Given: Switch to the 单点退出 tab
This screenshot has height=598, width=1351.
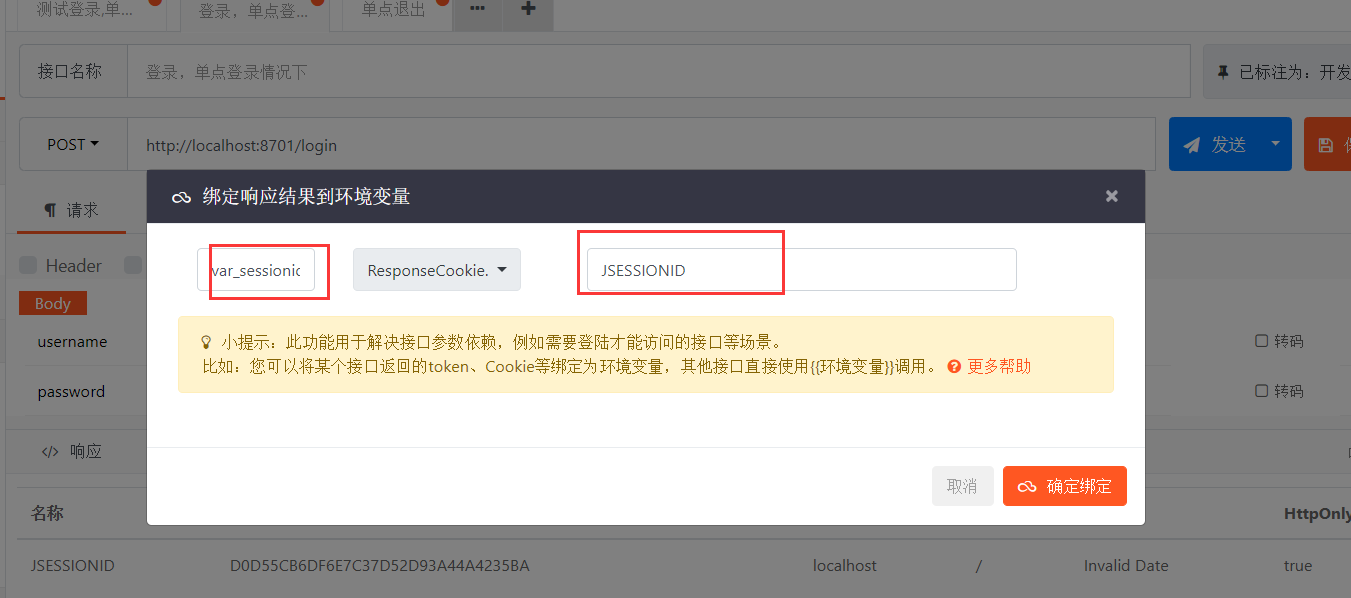Looking at the screenshot, I should 391,11.
